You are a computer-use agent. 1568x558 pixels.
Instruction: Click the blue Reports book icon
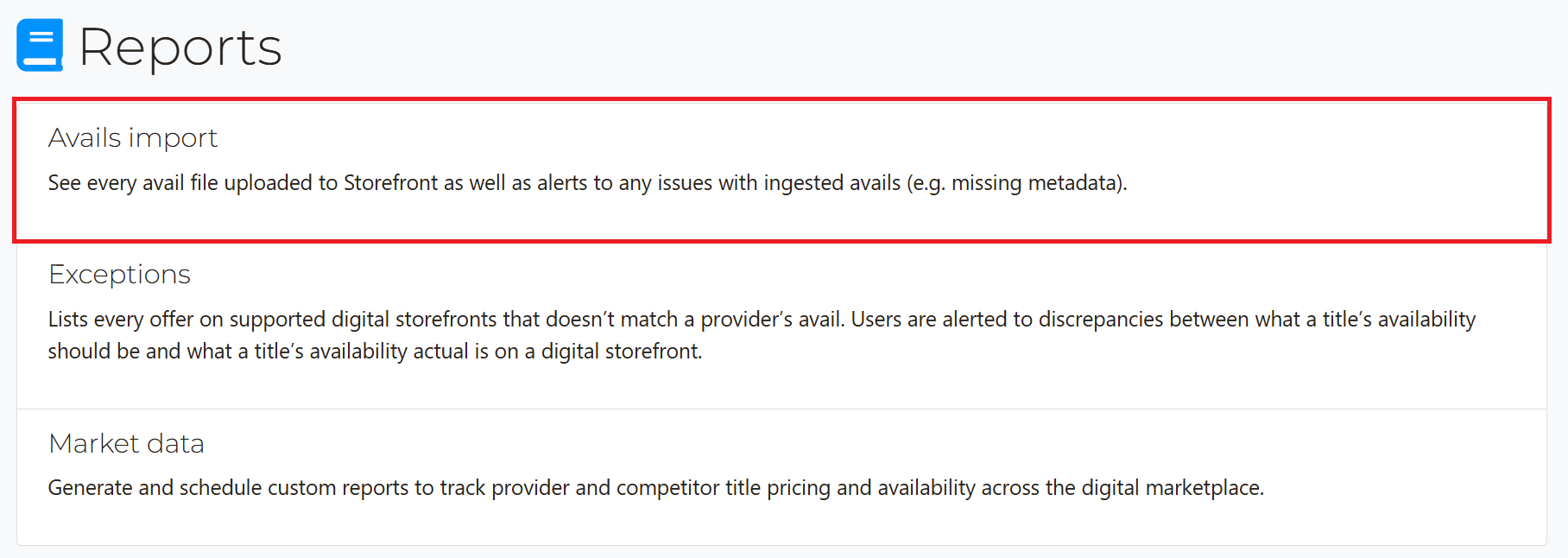(40, 45)
